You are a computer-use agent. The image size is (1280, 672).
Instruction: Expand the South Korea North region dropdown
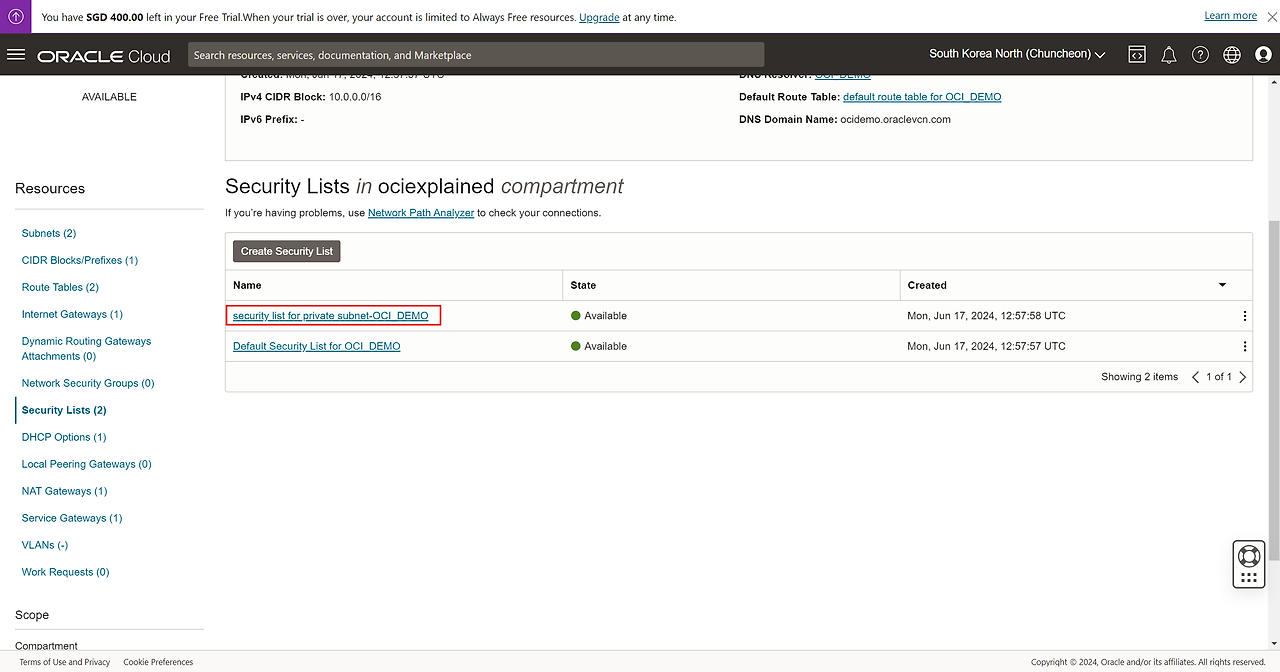[x=1017, y=54]
